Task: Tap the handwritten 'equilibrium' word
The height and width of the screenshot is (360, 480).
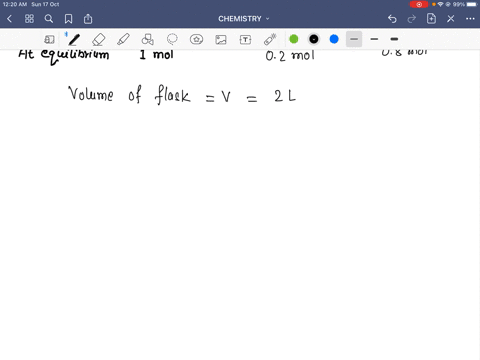Action: 75,57
